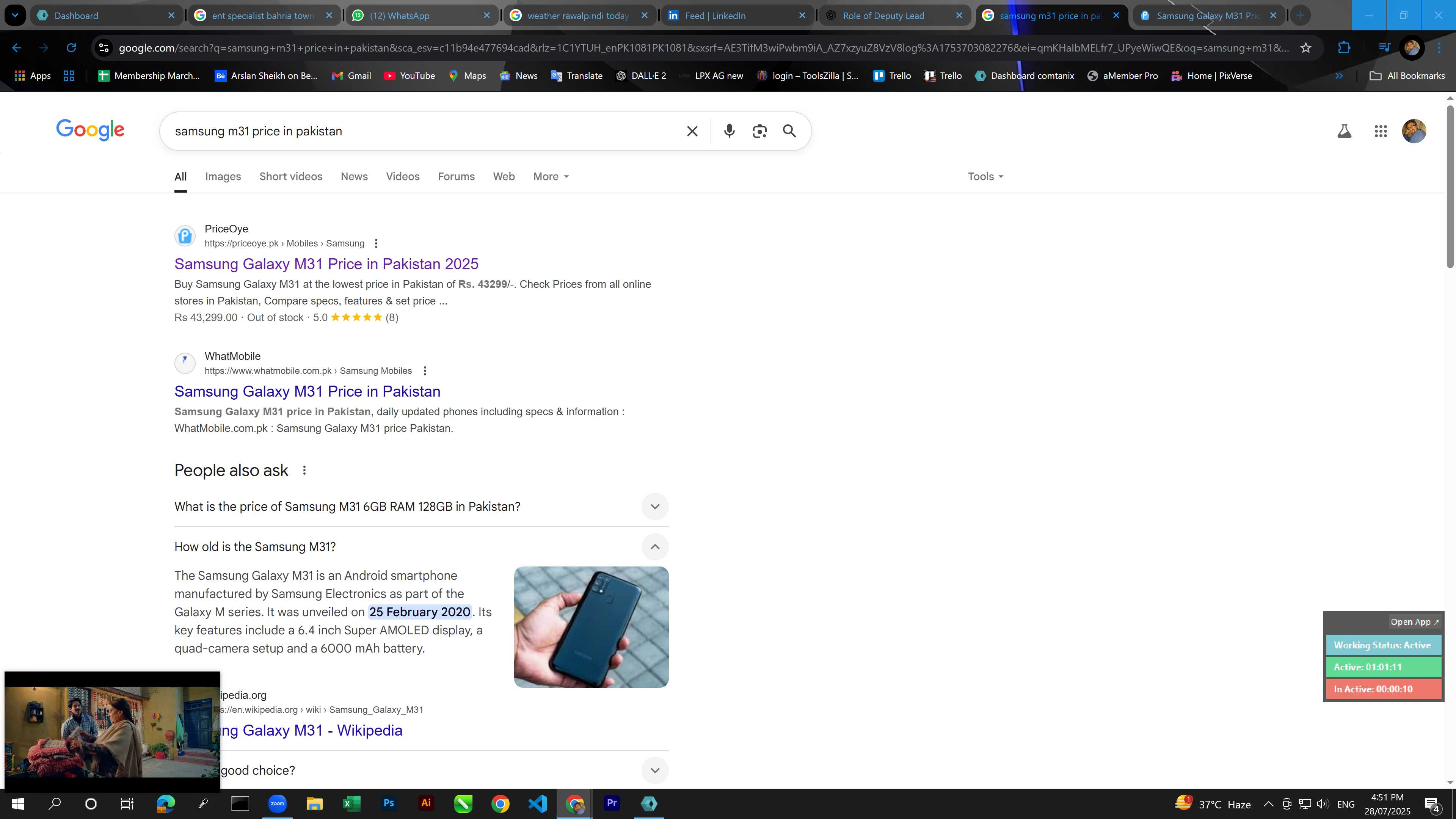This screenshot has height=819, width=1456.
Task: Open the Google apps grid
Action: coord(1380,131)
